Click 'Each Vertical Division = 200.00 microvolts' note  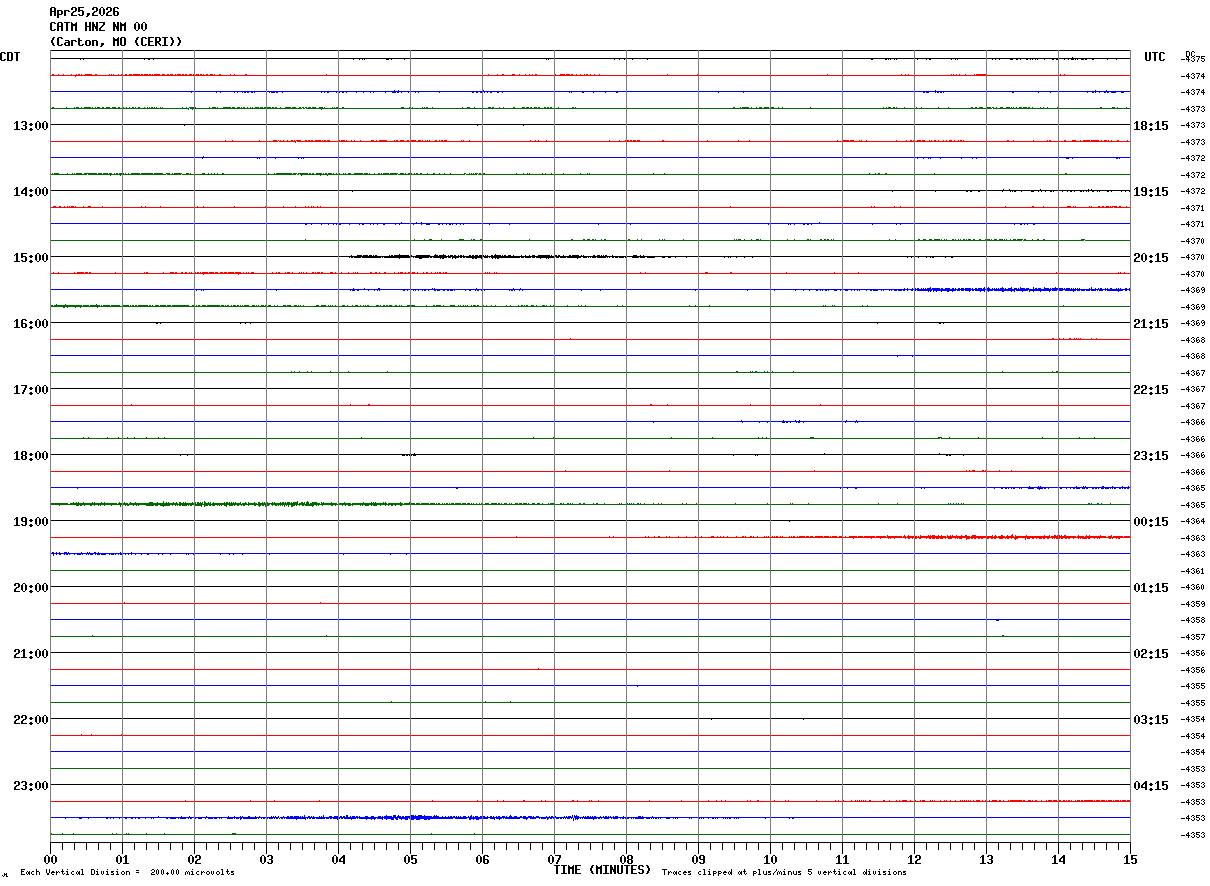127,872
